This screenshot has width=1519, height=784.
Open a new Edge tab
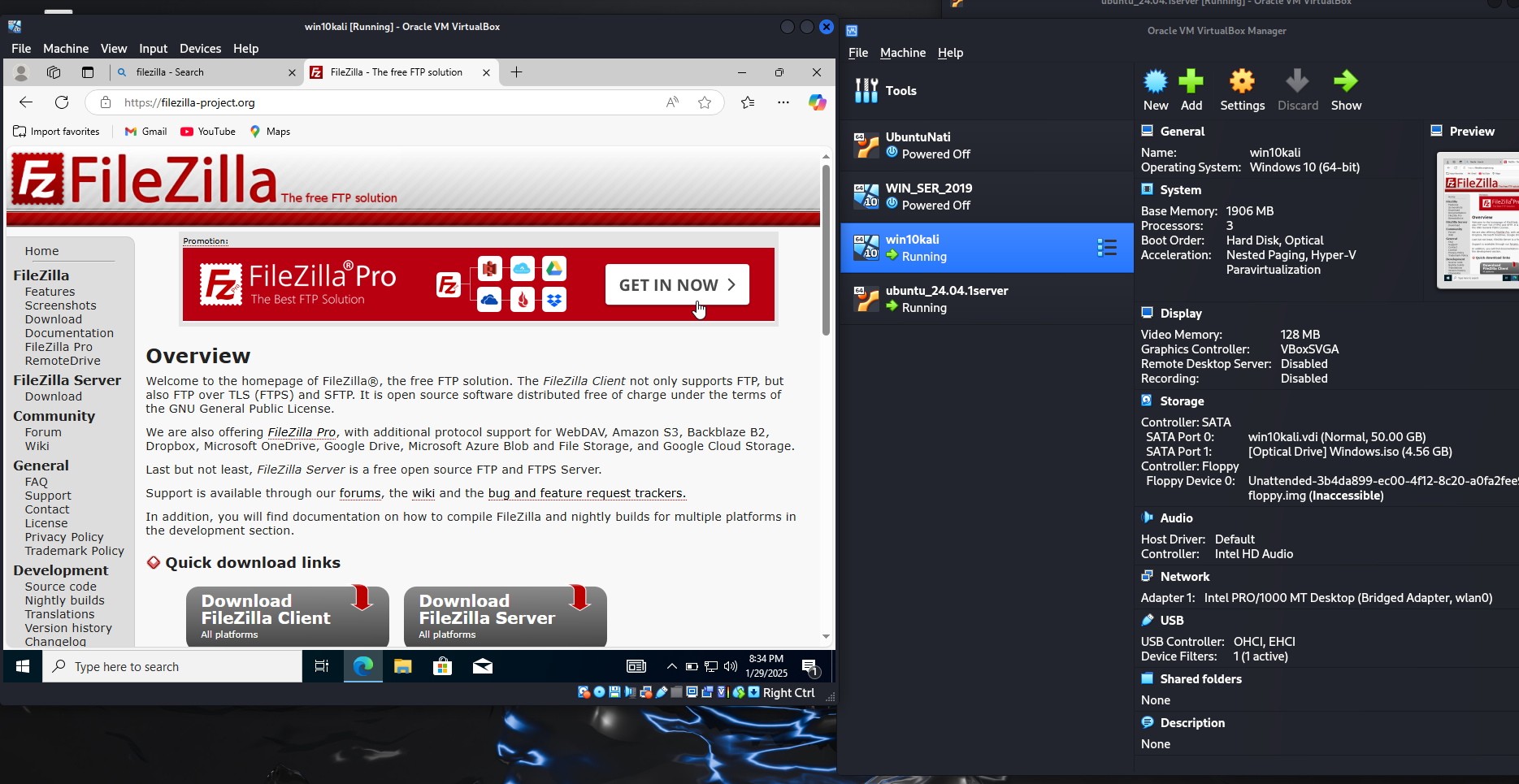tap(516, 72)
